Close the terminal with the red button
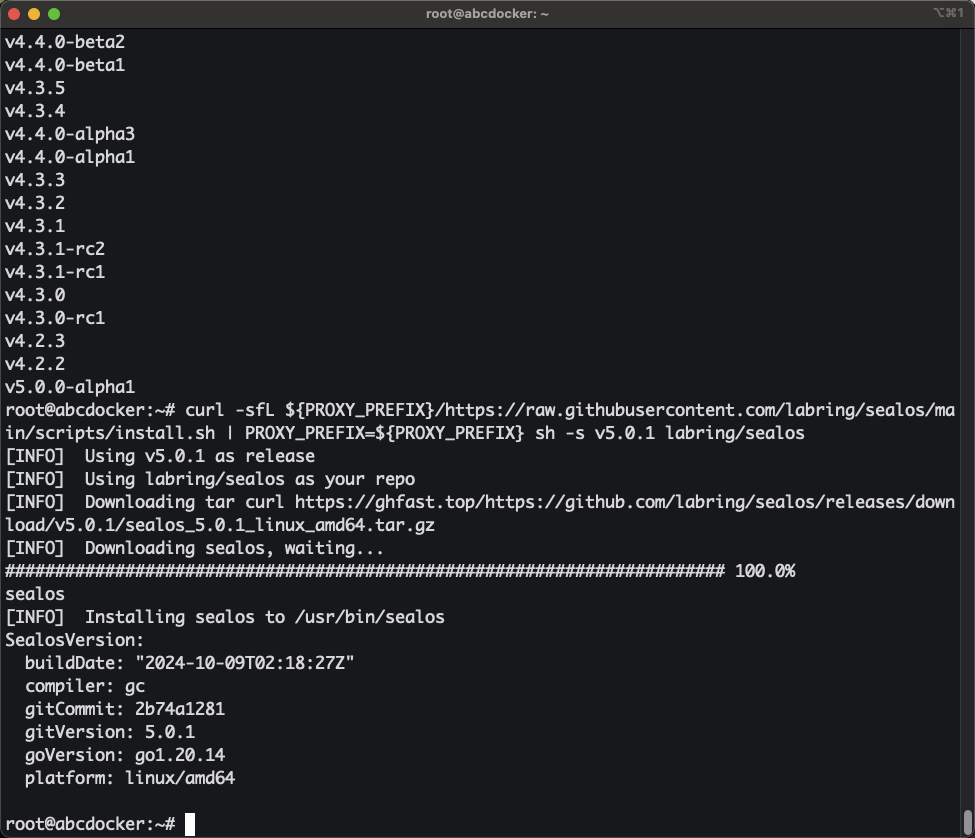The width and height of the screenshot is (975, 838). click(14, 14)
